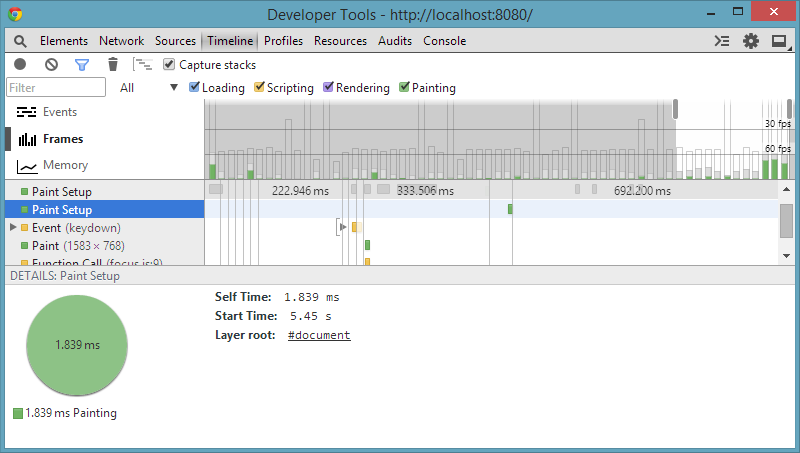Click inside the Filter text field

(56, 87)
